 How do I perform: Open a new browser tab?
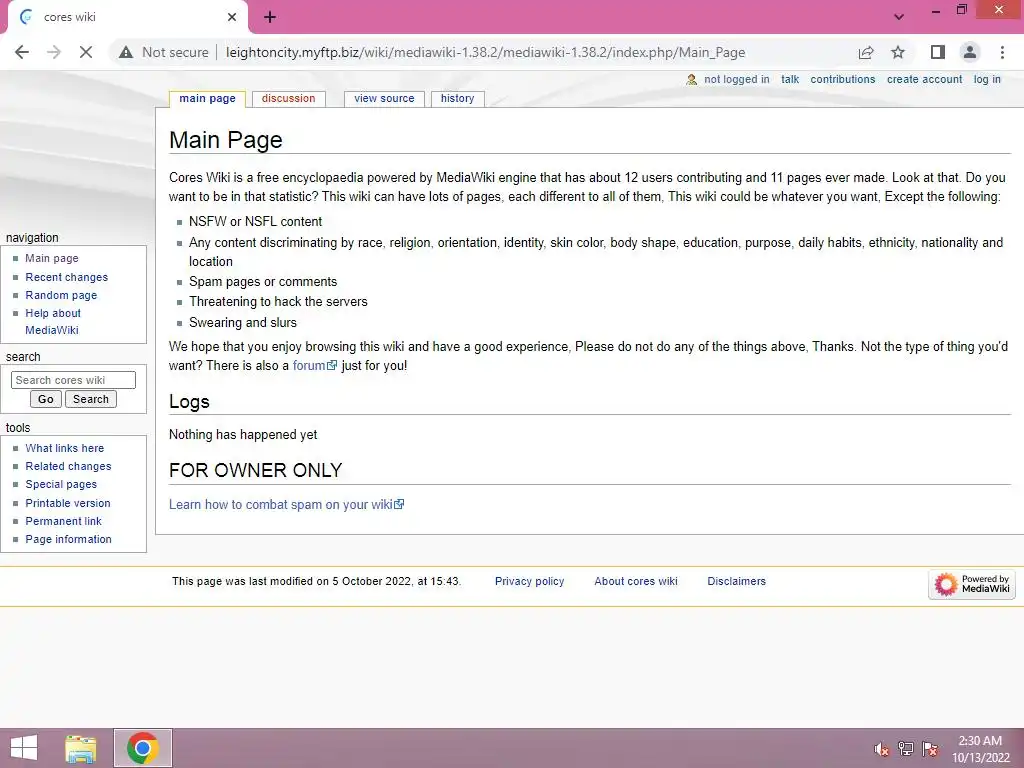click(x=270, y=18)
